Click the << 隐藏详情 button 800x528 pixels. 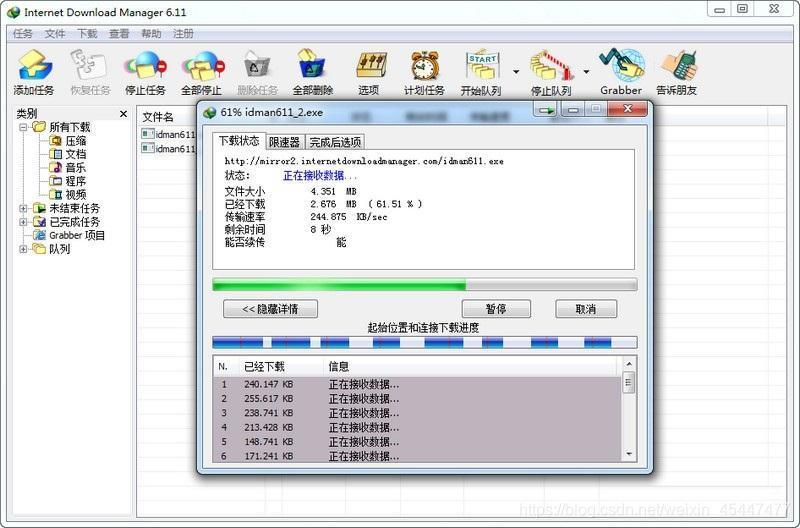click(270, 309)
